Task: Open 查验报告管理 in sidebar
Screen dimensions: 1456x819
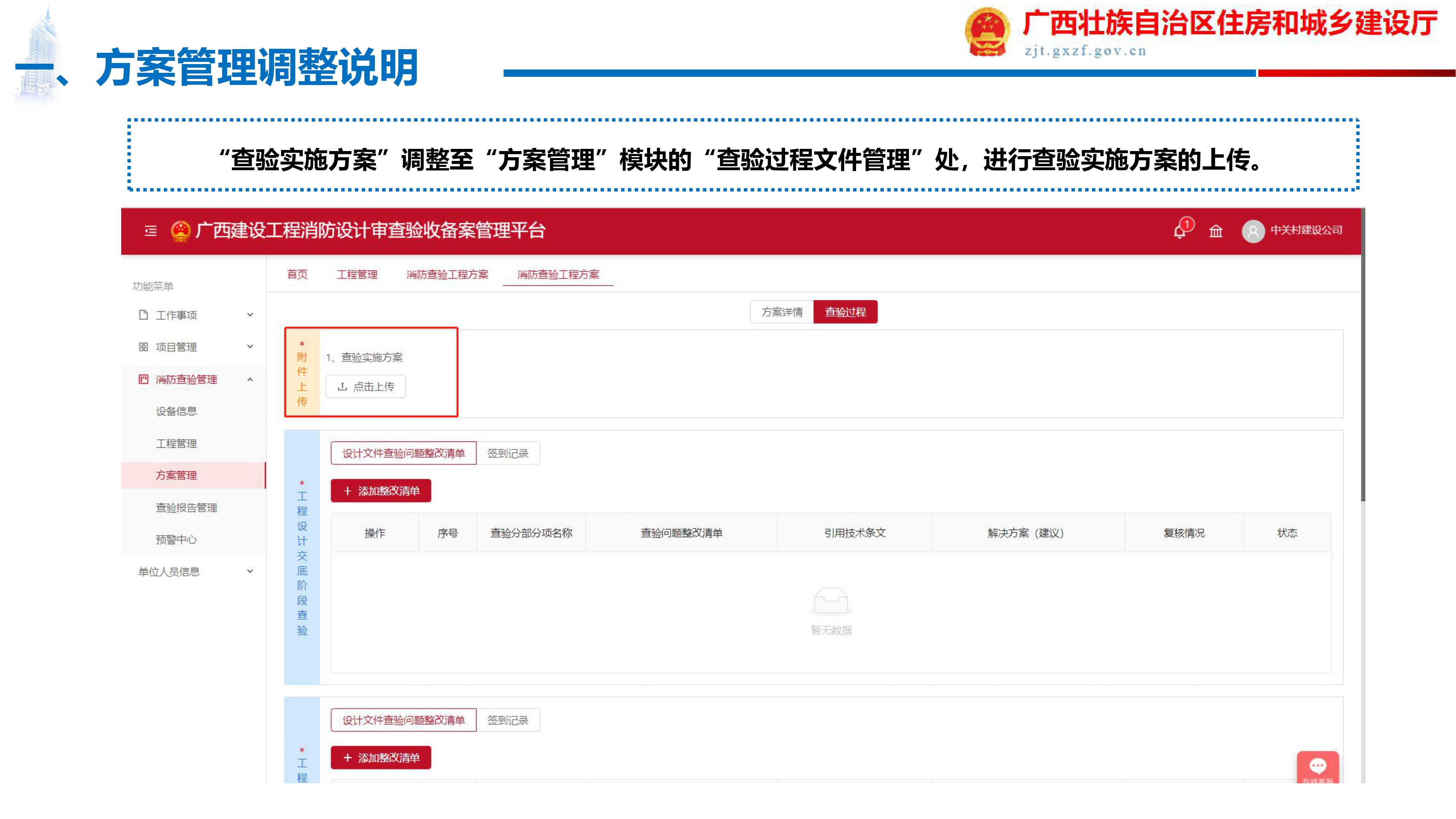Action: [x=186, y=507]
